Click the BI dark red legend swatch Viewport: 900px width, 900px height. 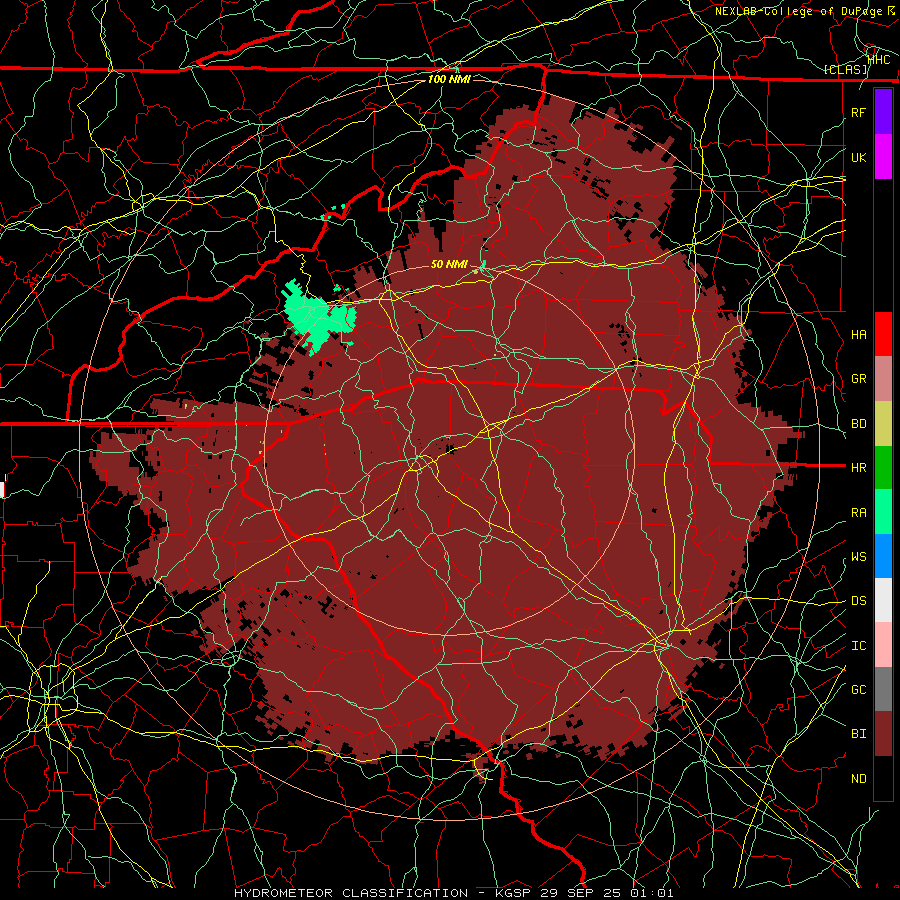click(883, 734)
